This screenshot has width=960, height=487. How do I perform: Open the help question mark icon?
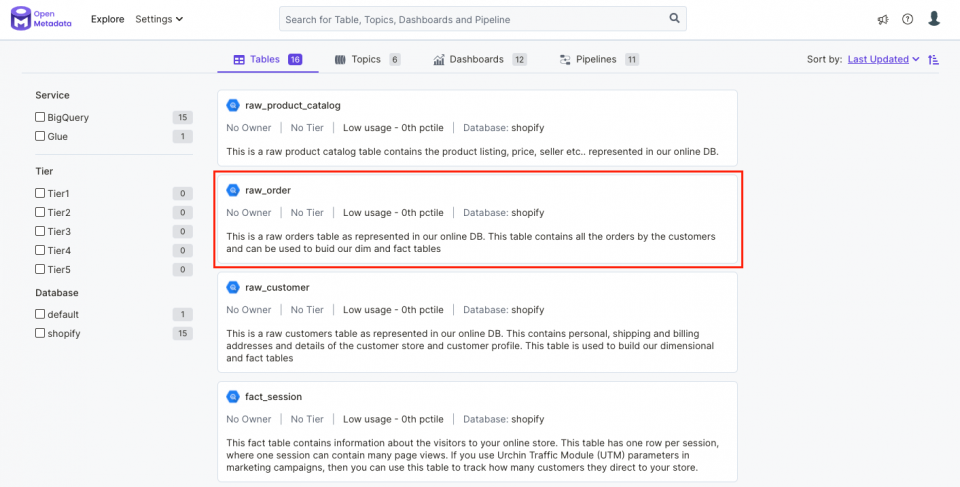tap(907, 19)
